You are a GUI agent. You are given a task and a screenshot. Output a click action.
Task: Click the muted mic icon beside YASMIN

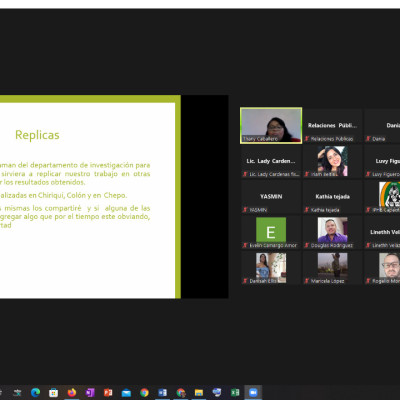coord(245,210)
